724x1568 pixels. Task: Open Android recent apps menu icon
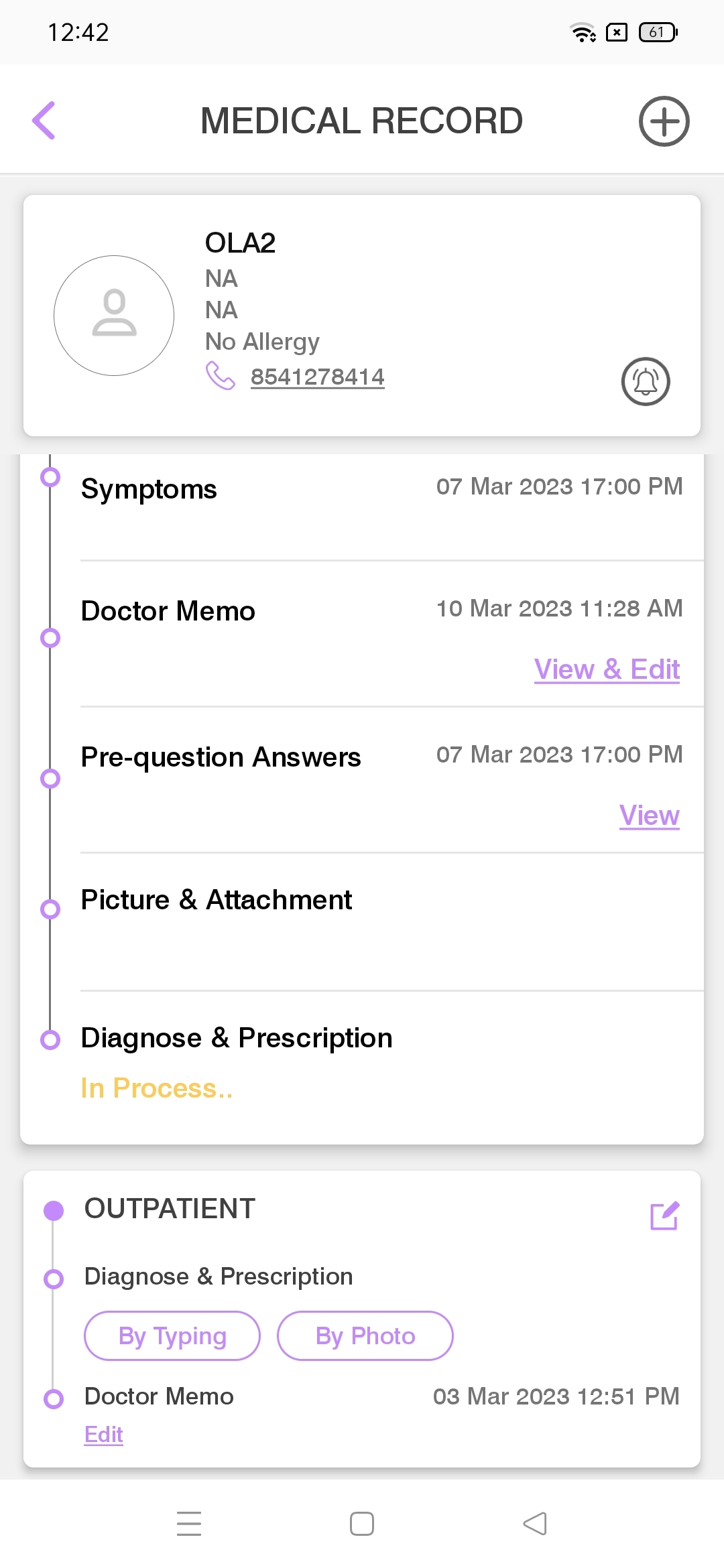(x=189, y=1523)
